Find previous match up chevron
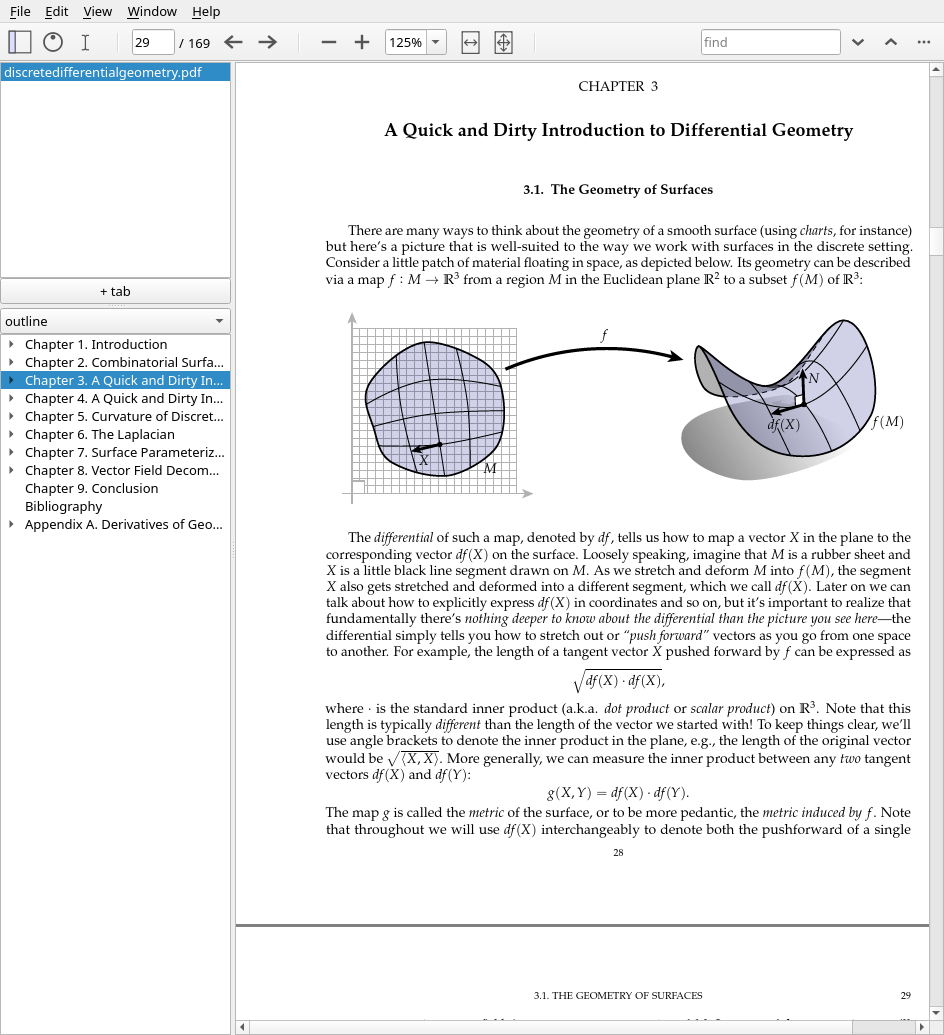944x1035 pixels. click(891, 42)
